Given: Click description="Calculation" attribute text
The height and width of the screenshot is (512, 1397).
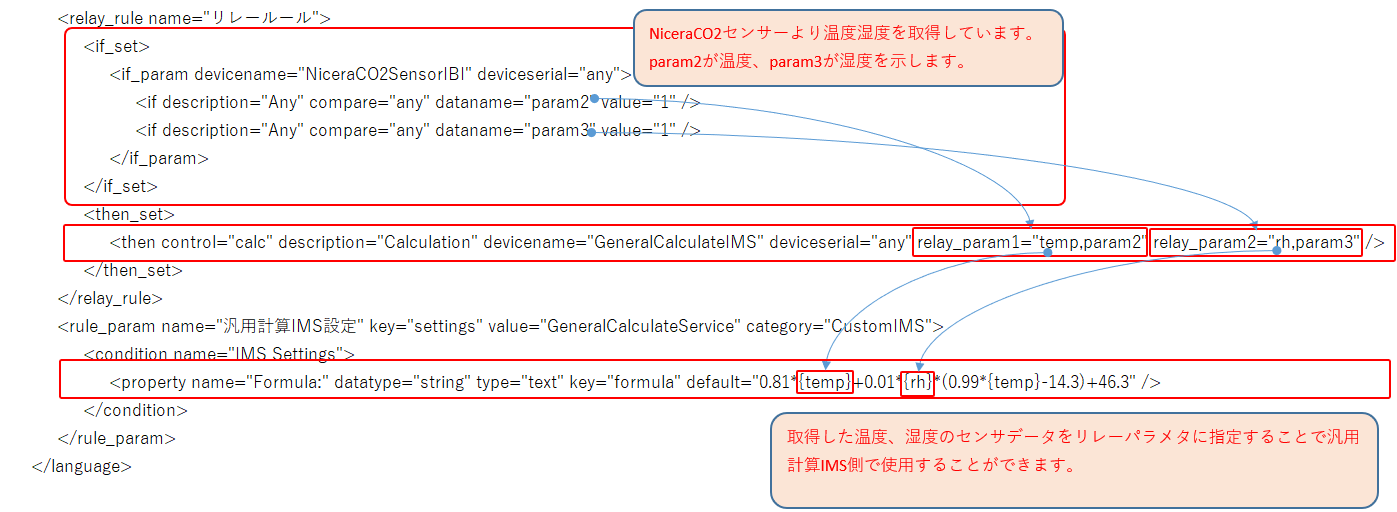Looking at the screenshot, I should [x=379, y=241].
